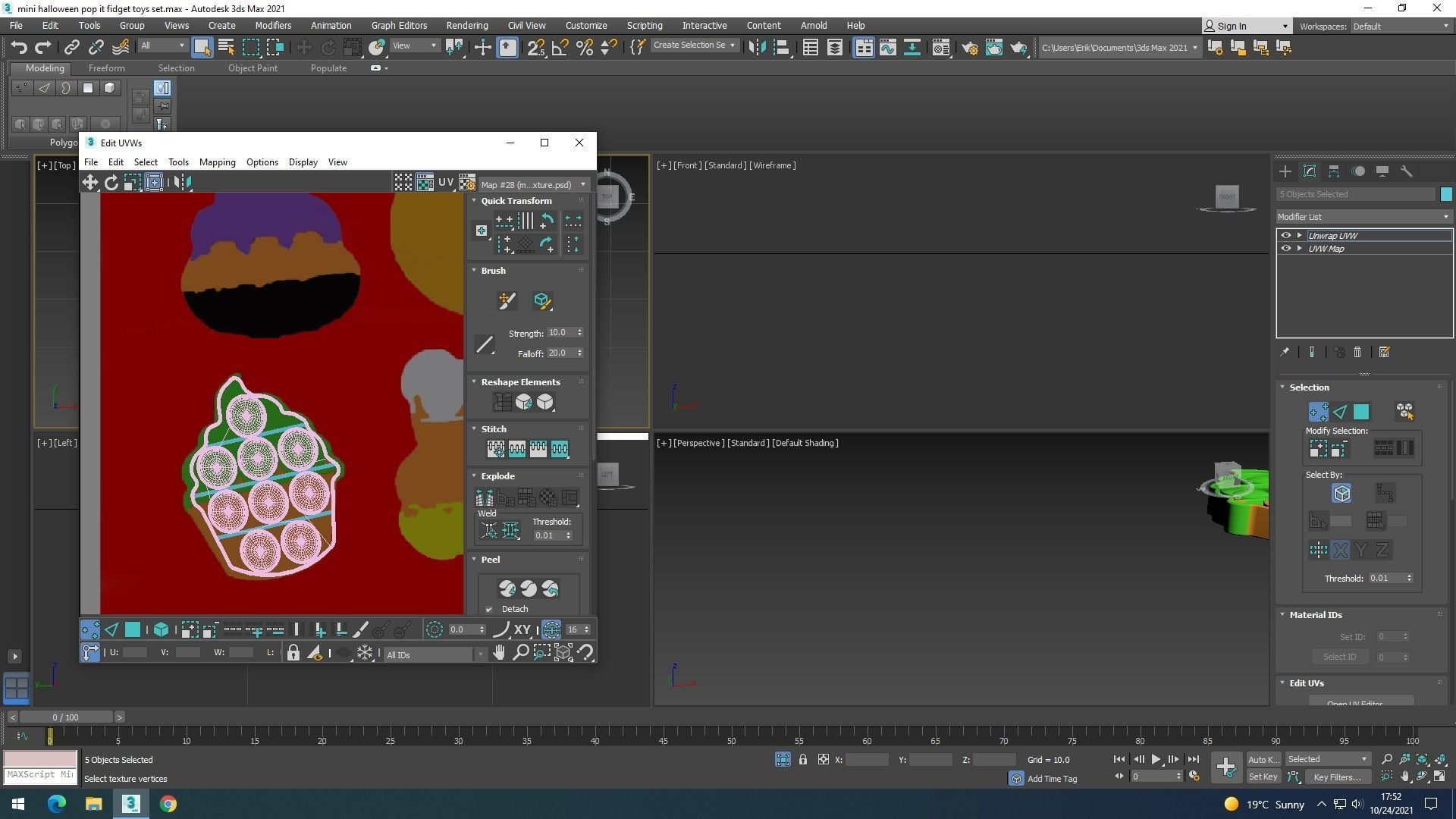The width and height of the screenshot is (1456, 819).
Task: Toggle visibility eye of Unwrap UVW modifier
Action: [x=1285, y=236]
